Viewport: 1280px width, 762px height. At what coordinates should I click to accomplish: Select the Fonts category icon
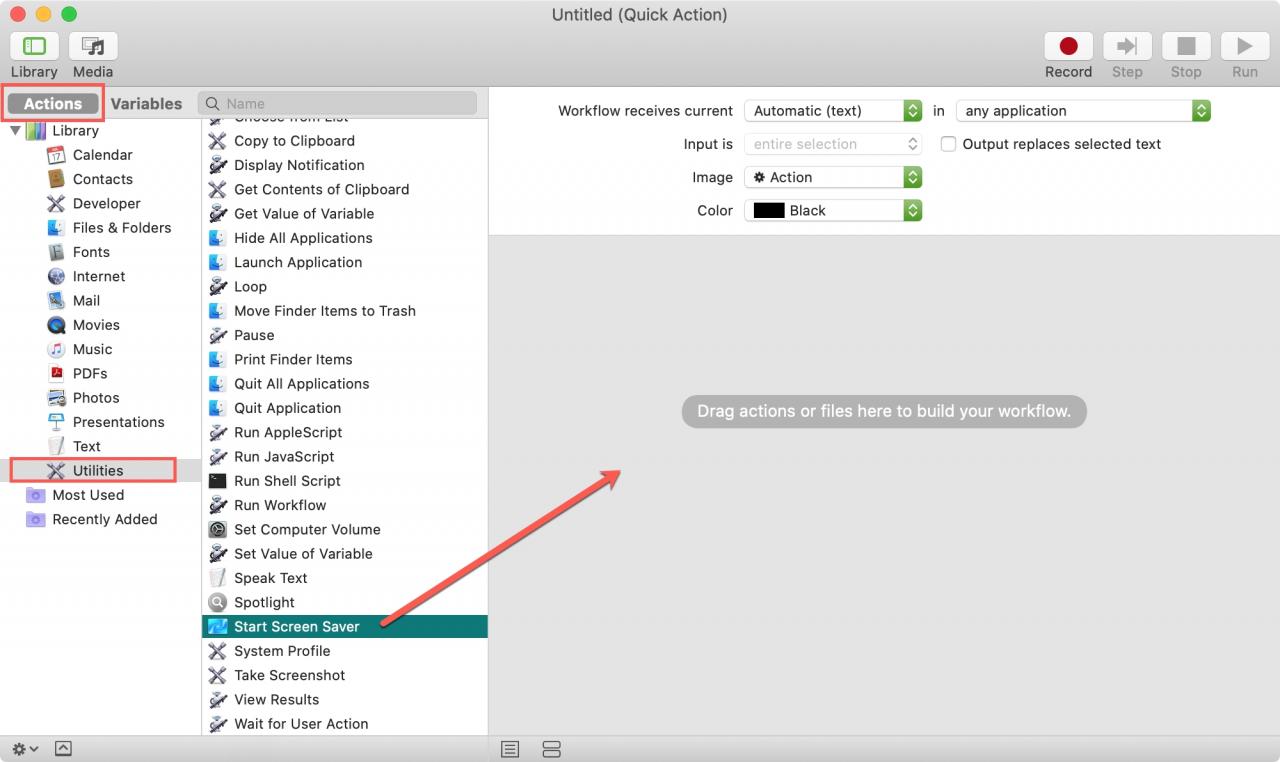(x=56, y=252)
